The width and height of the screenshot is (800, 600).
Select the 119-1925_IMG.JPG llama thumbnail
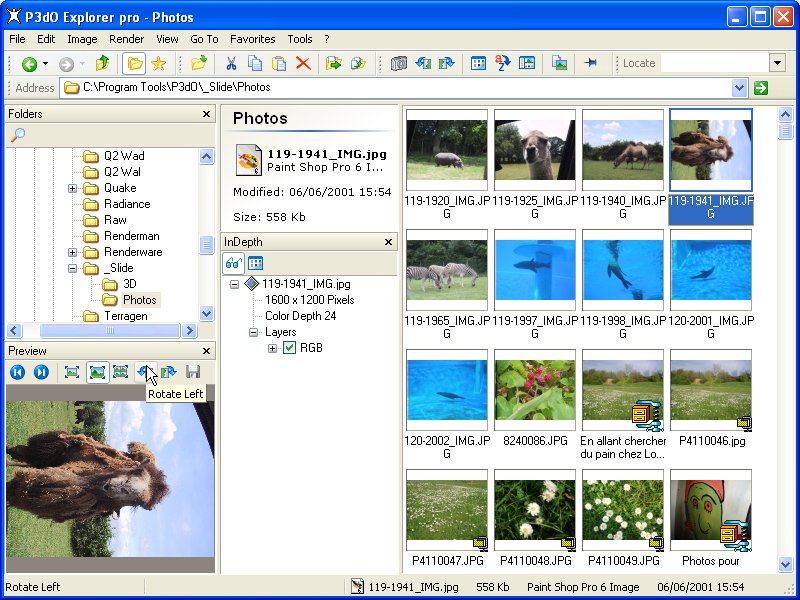coord(535,149)
